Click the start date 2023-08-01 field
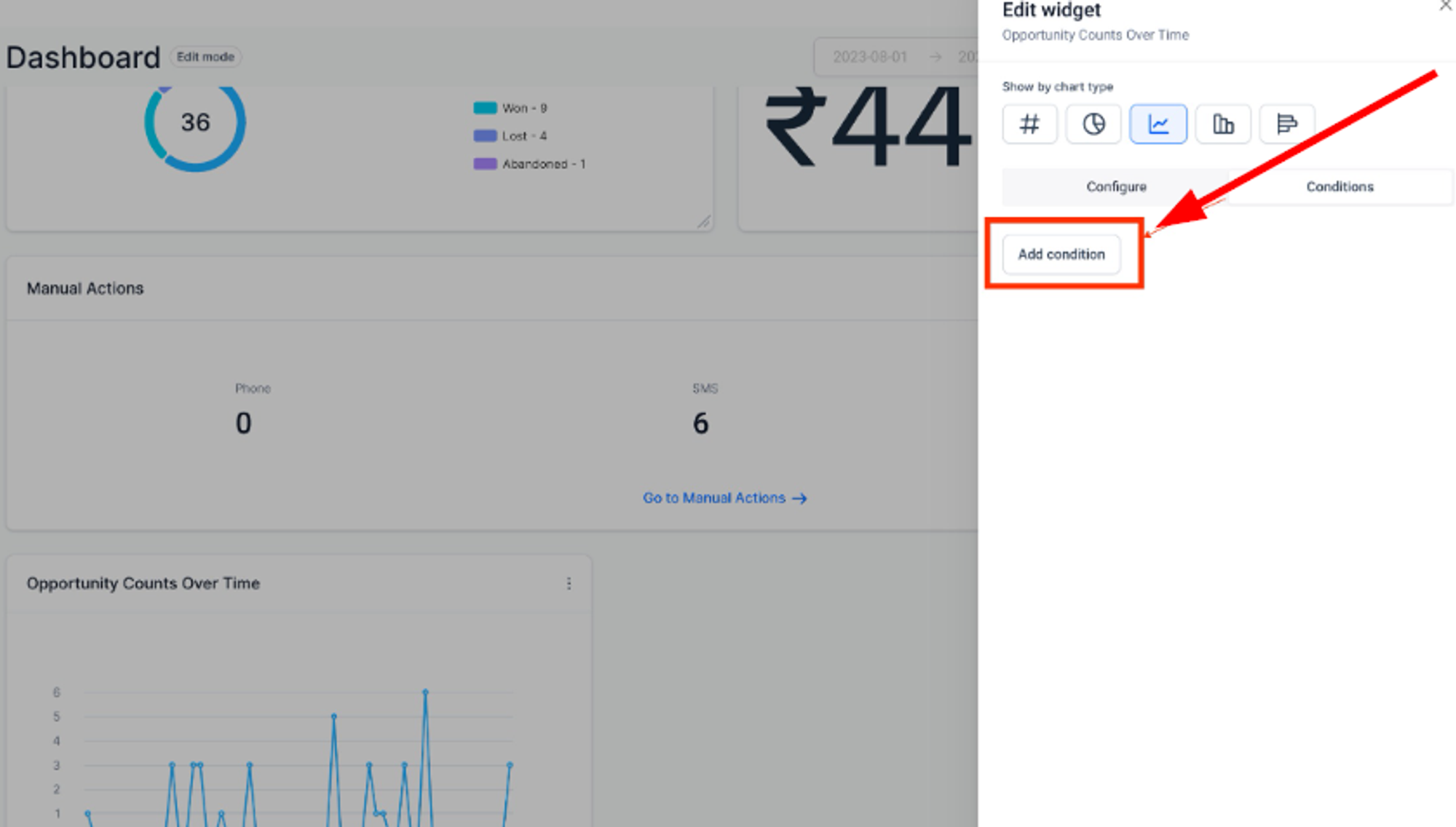The image size is (1456, 827). [870, 57]
